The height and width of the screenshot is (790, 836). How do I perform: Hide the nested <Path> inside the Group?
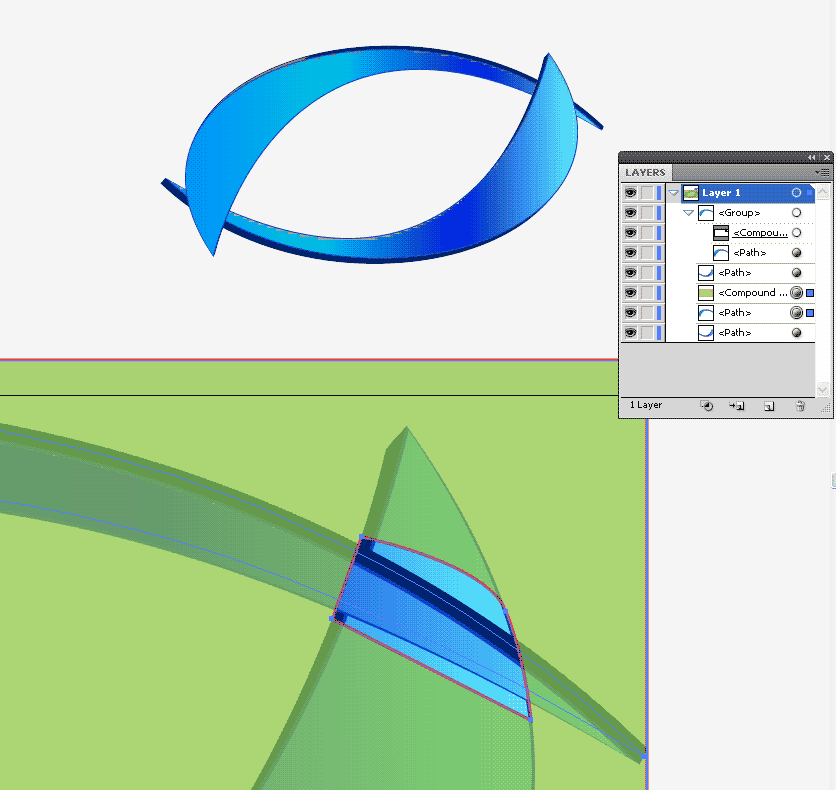(630, 253)
